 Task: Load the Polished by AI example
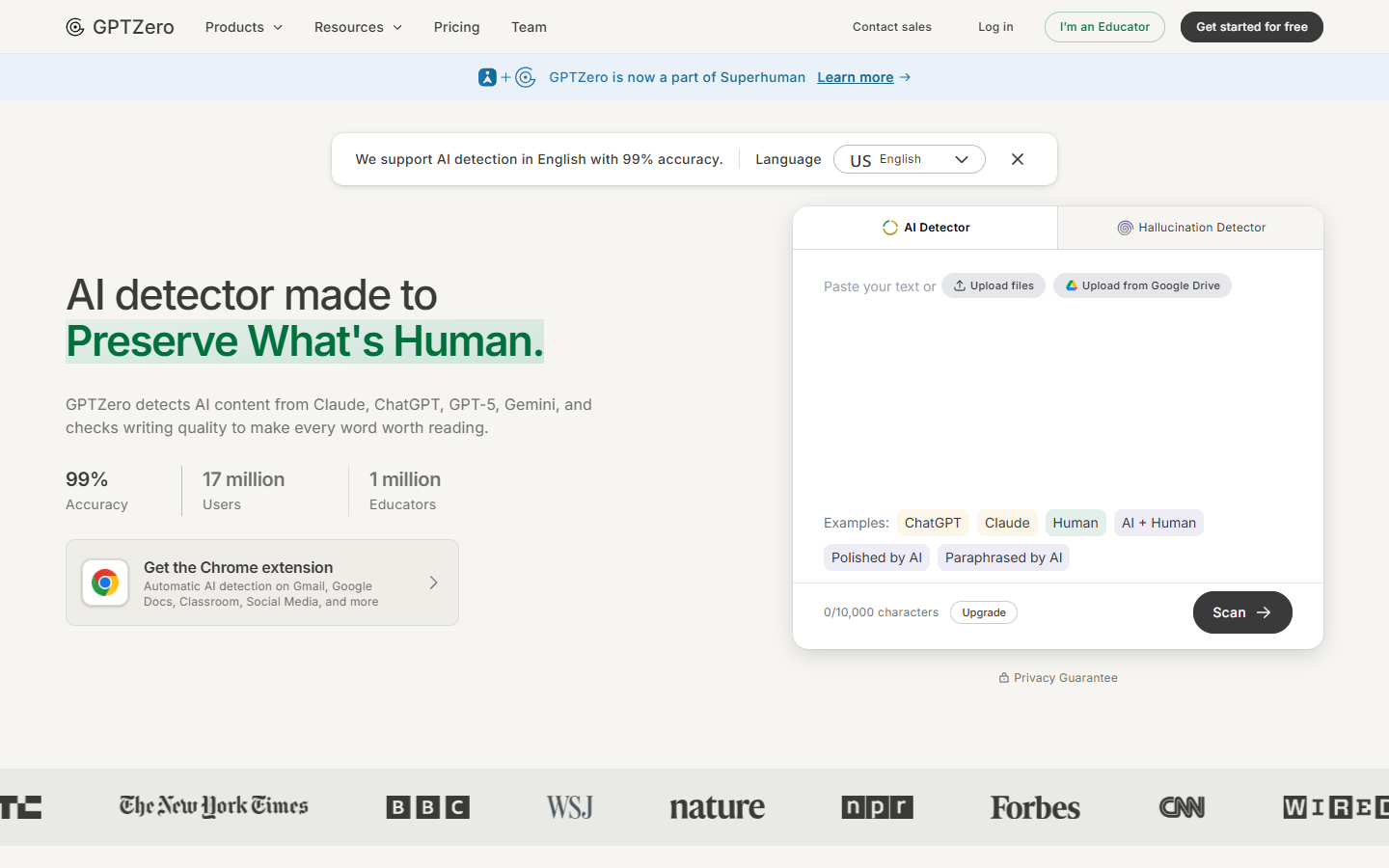[x=877, y=557]
